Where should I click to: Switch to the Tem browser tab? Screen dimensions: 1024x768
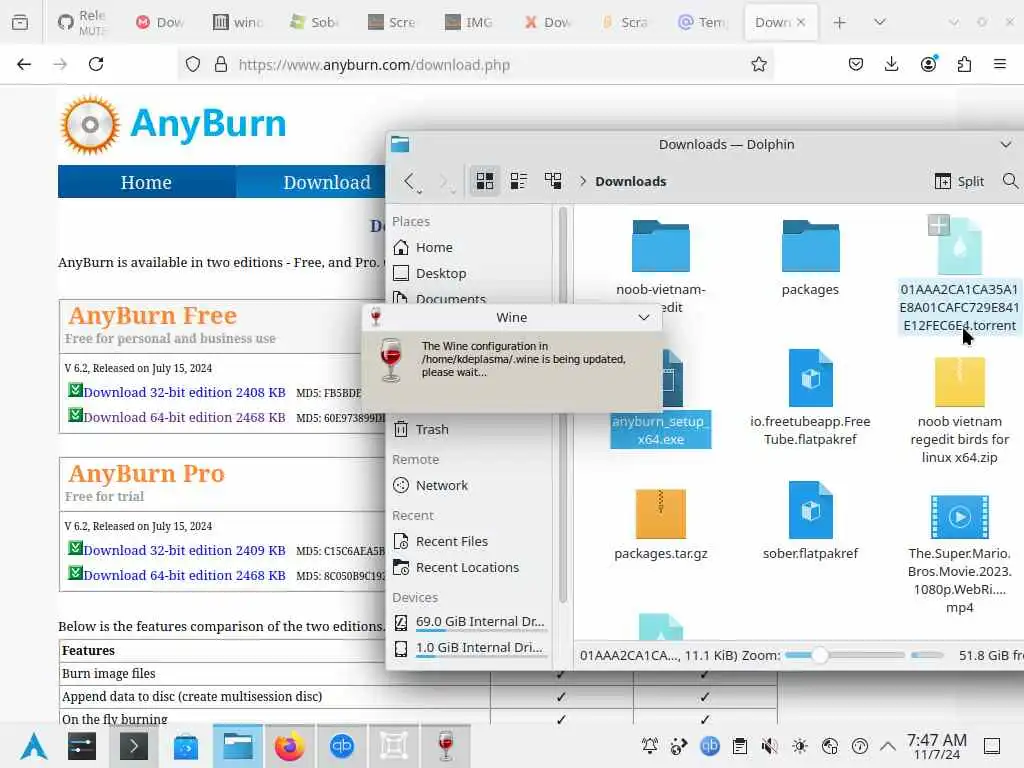click(x=703, y=22)
